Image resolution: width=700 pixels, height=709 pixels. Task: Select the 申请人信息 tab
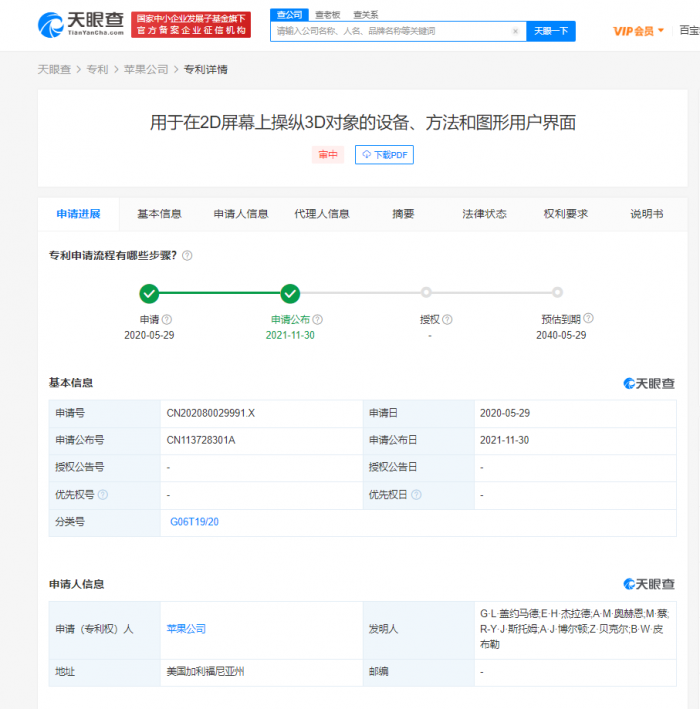coord(241,214)
